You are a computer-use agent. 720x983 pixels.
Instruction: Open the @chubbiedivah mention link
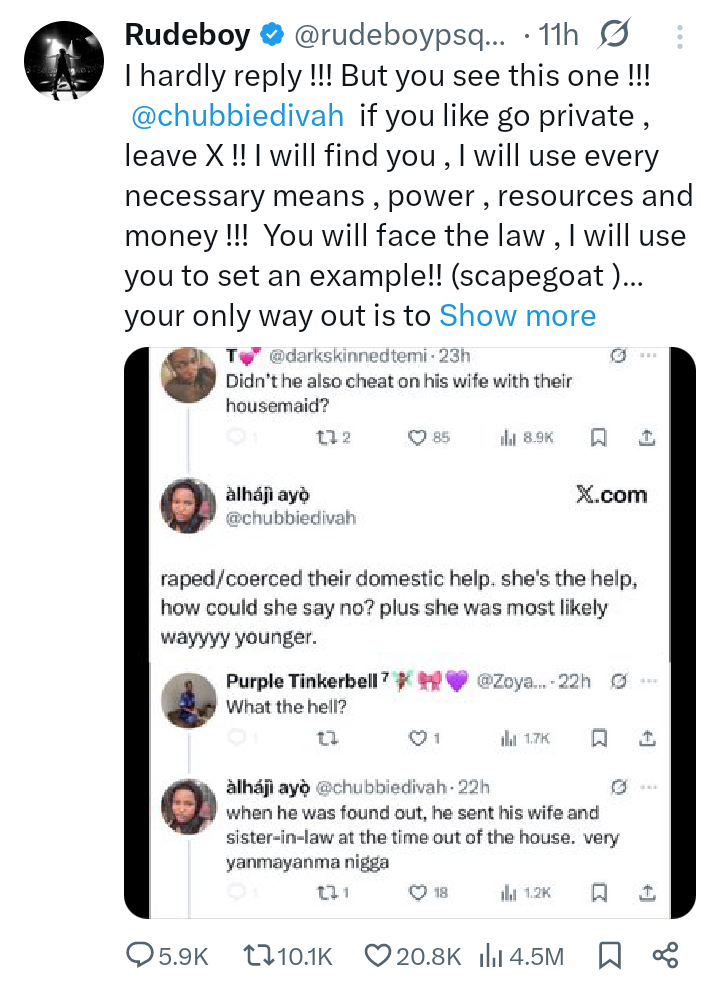click(x=238, y=116)
